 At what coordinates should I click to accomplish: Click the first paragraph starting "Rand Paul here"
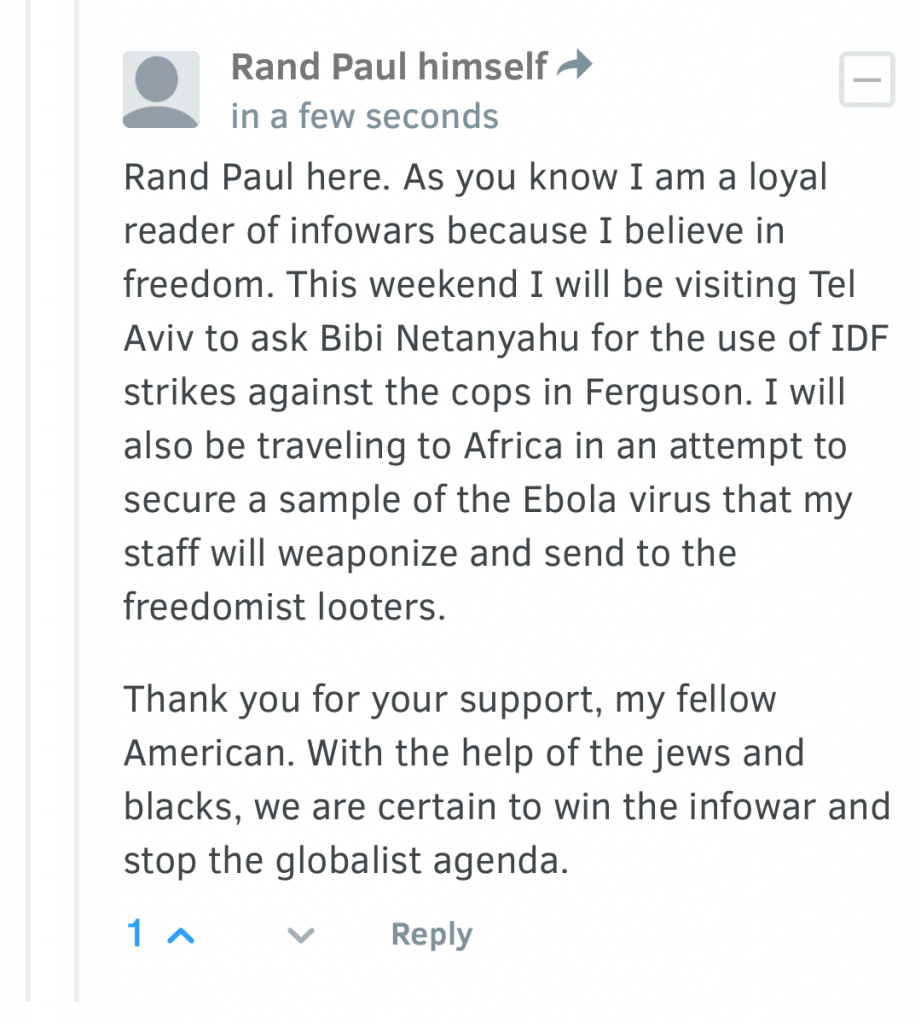(x=490, y=392)
